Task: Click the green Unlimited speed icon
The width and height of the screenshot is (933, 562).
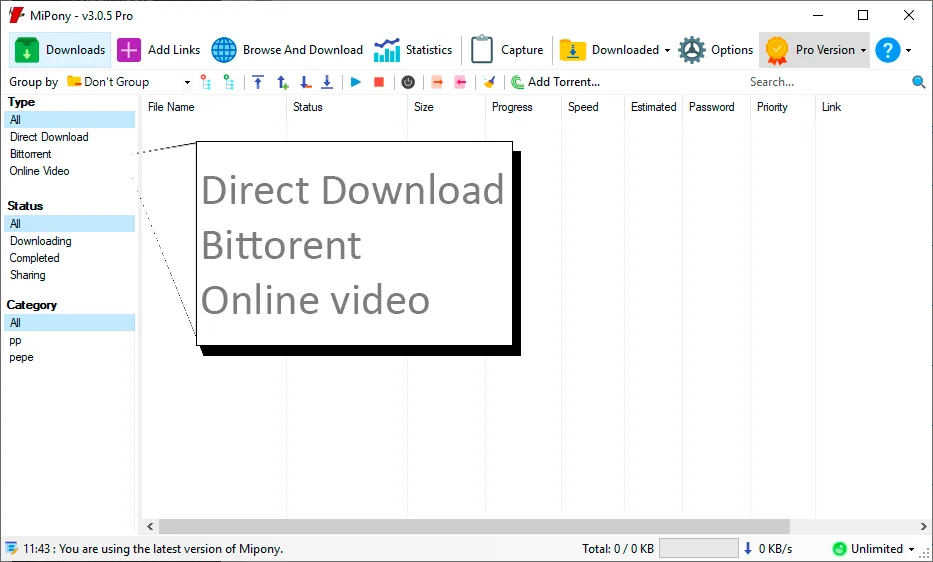Action: pyautogui.click(x=840, y=549)
